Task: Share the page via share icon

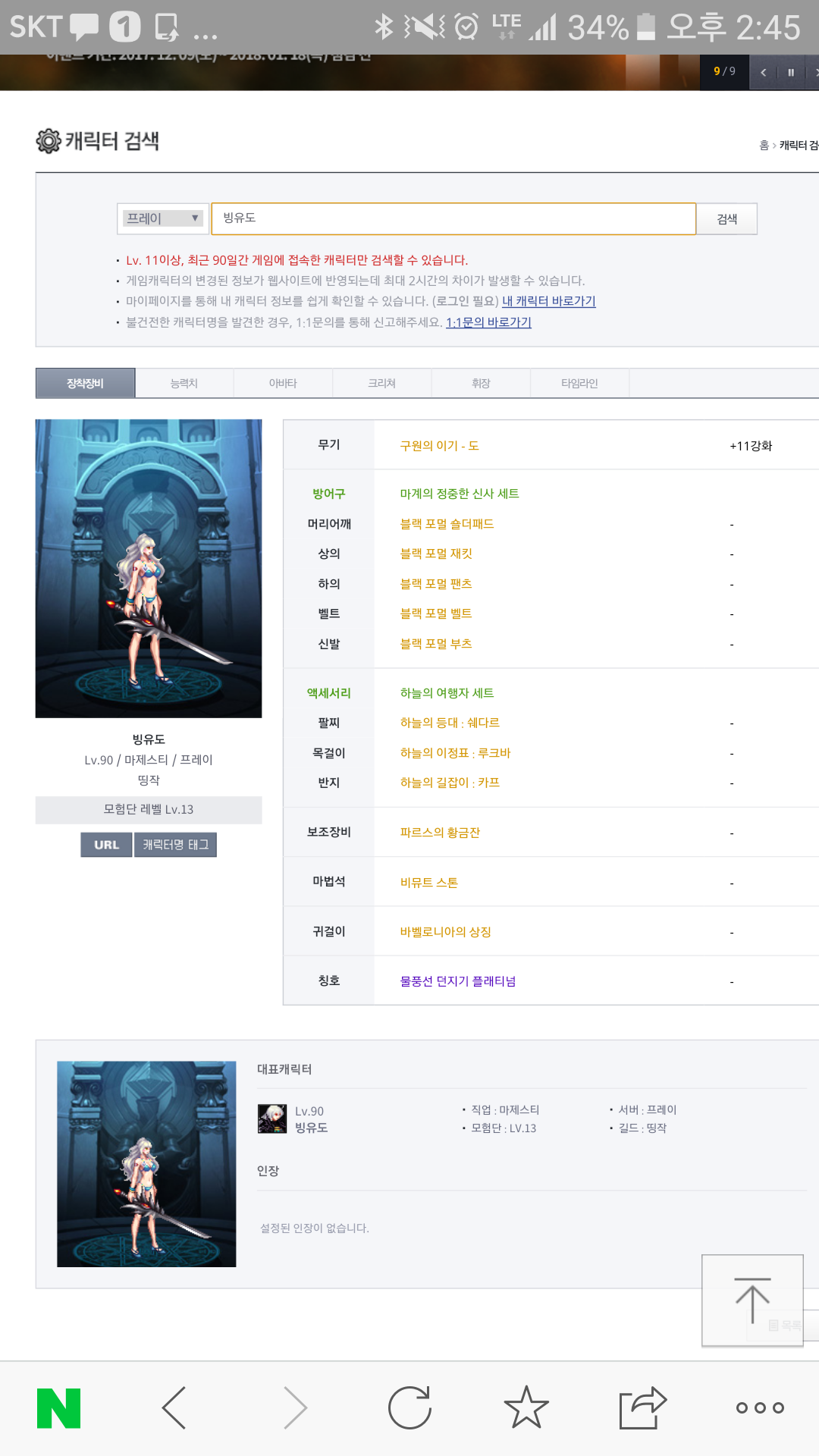Action: pyautogui.click(x=643, y=1407)
